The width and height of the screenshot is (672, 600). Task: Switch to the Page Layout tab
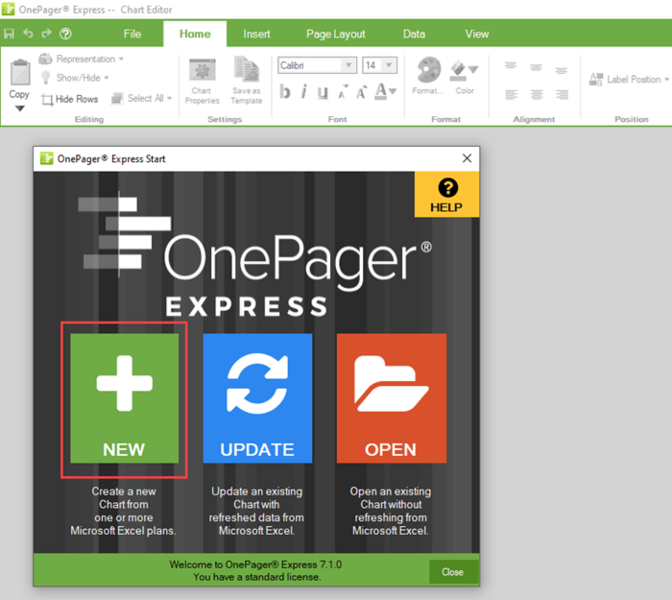click(x=336, y=34)
